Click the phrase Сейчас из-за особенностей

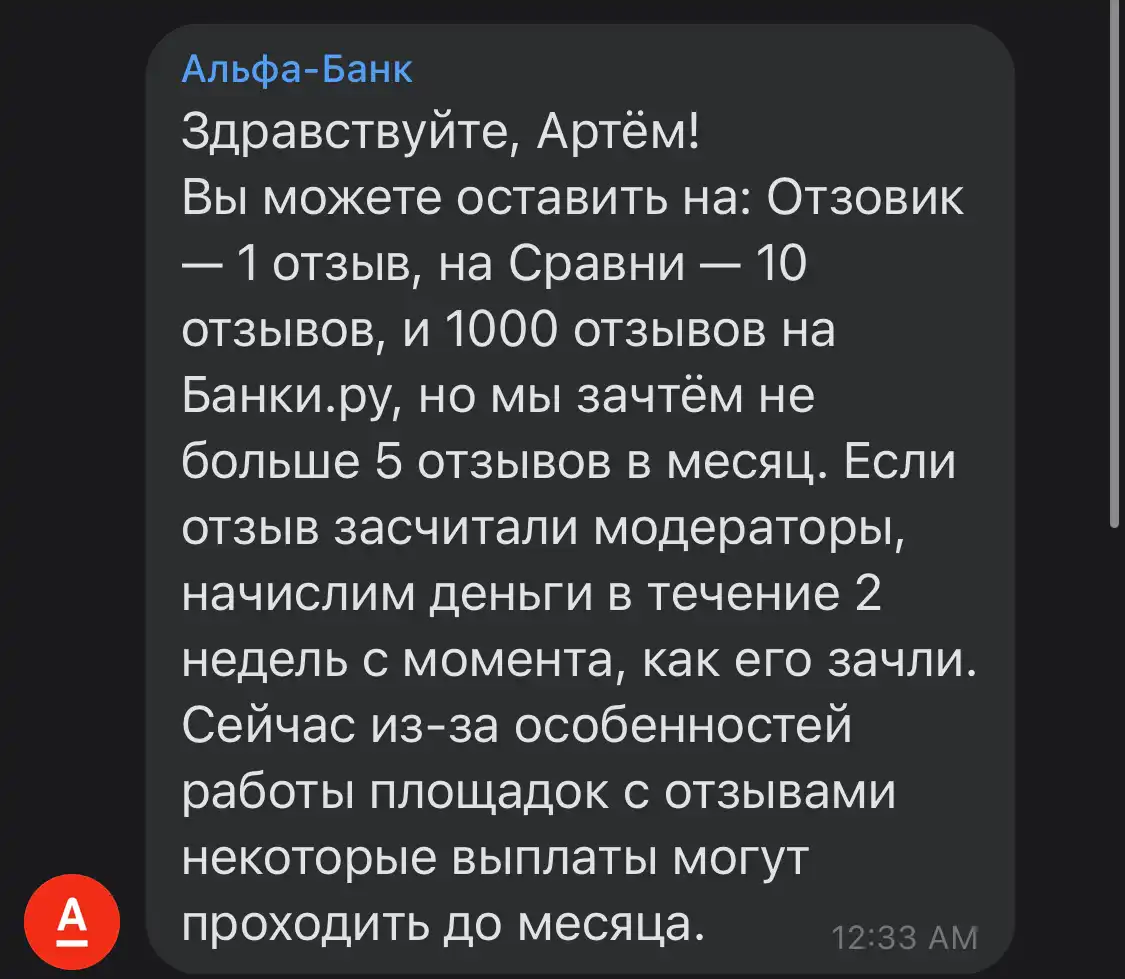(517, 725)
